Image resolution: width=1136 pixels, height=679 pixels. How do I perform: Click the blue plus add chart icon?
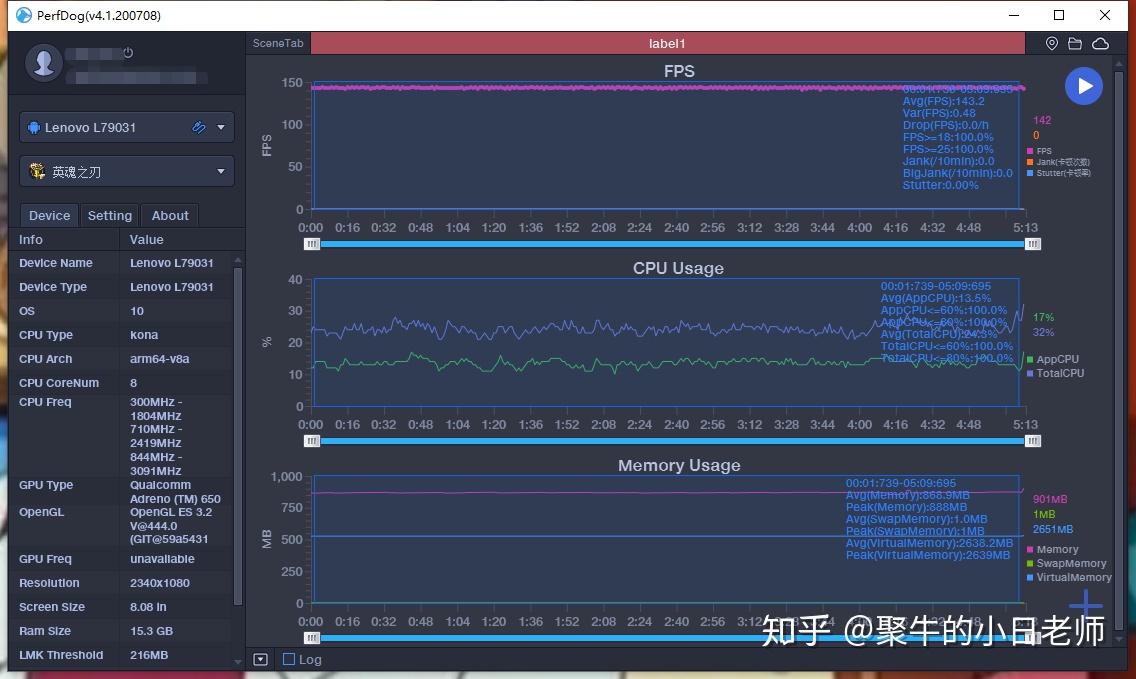click(1085, 605)
